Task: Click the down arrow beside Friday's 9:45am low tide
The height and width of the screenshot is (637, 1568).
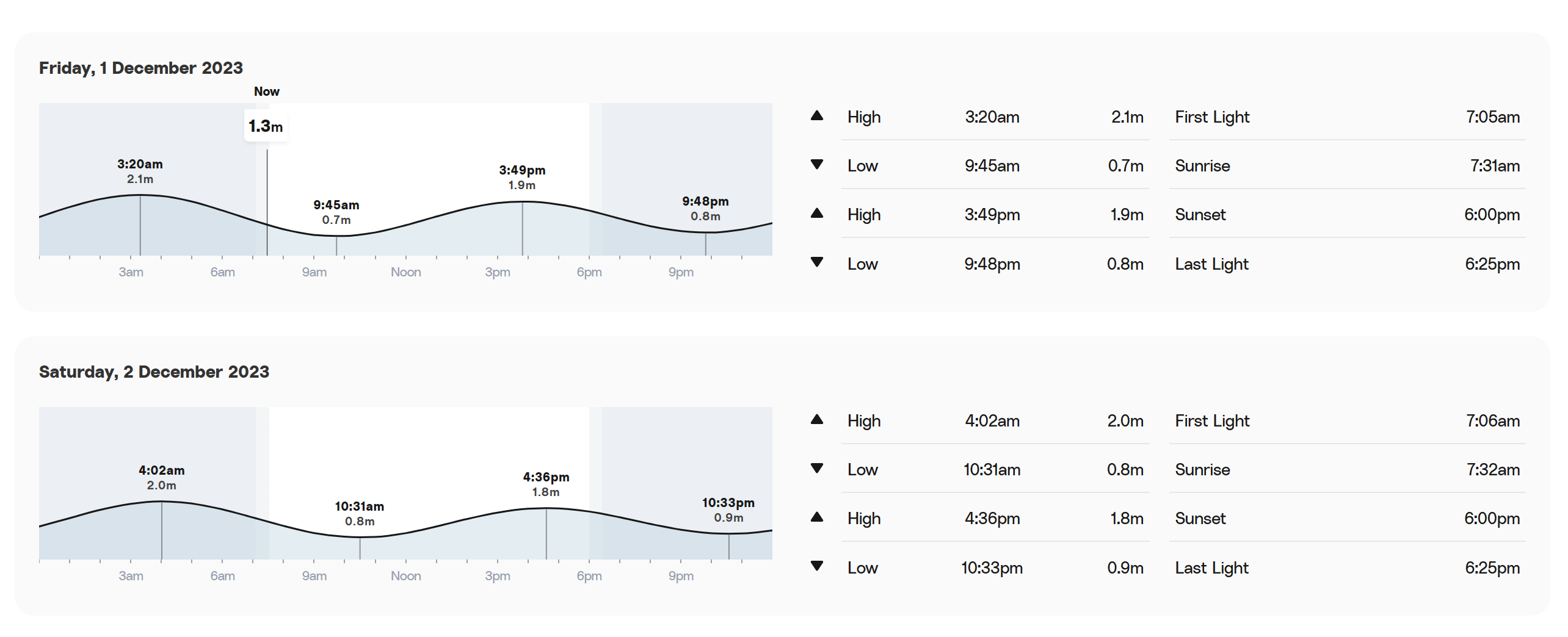Action: [817, 165]
